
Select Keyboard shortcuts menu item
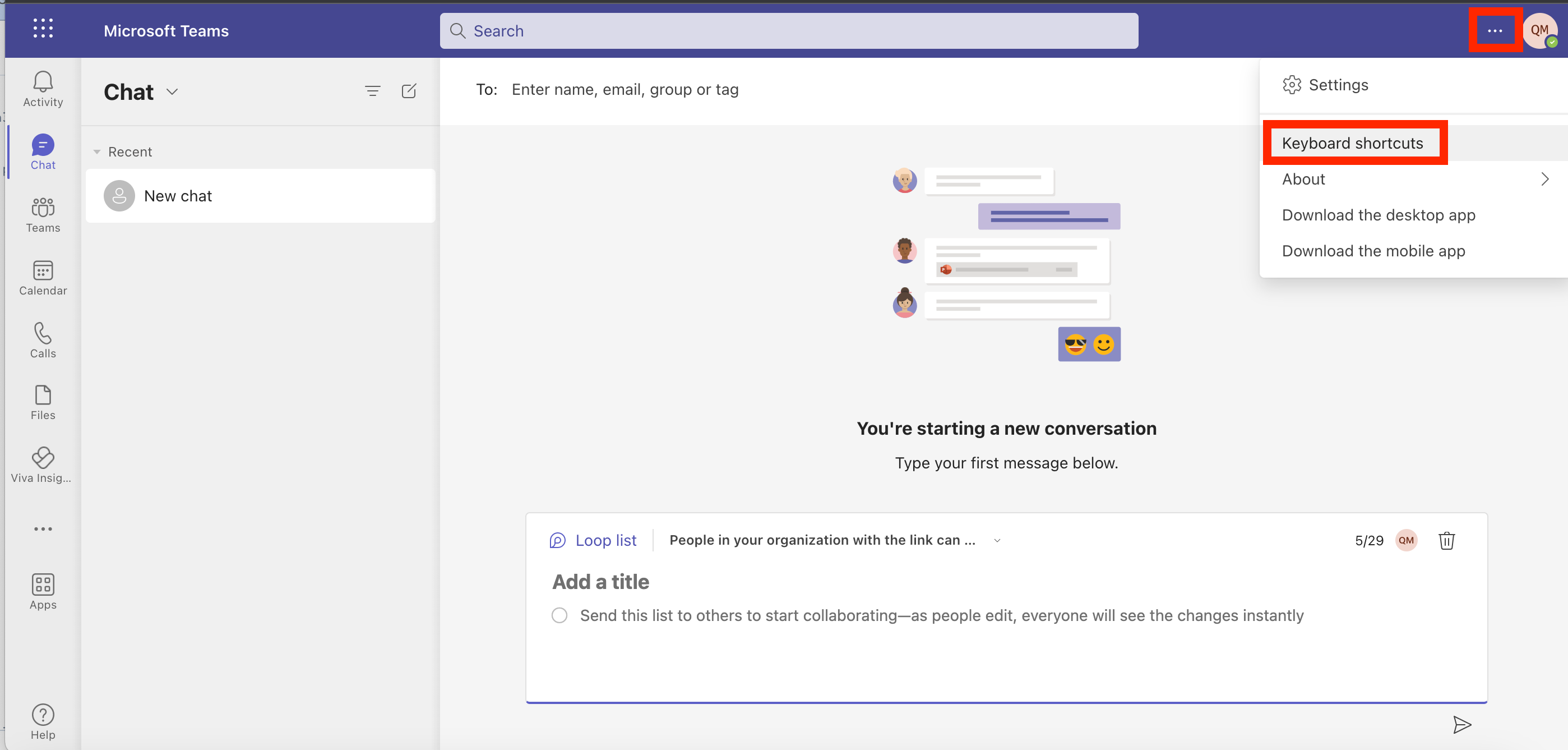[x=1352, y=143]
